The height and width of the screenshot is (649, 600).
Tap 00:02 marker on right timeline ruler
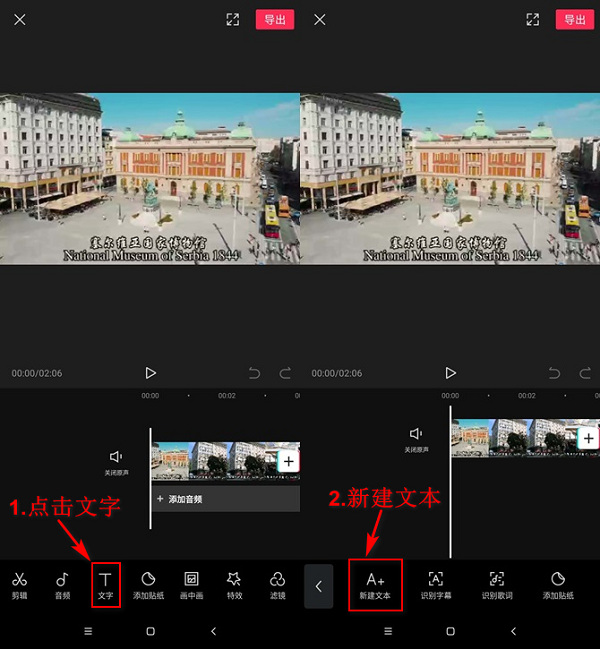pyautogui.click(x=527, y=396)
